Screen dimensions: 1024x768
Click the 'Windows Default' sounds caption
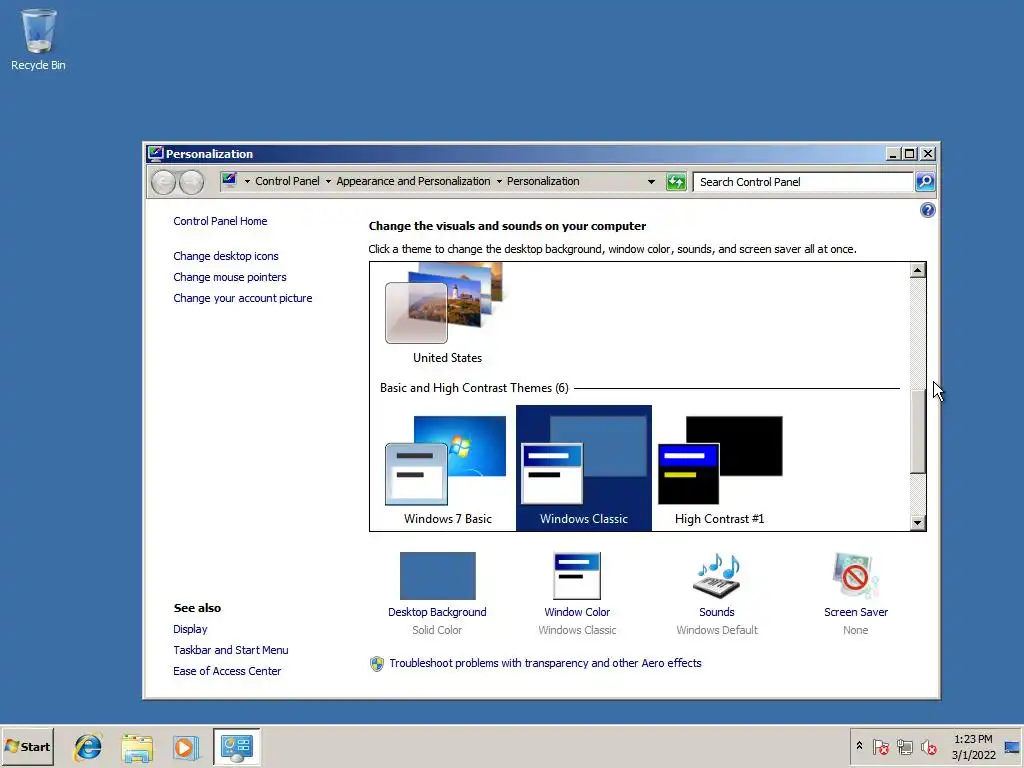click(x=716, y=630)
